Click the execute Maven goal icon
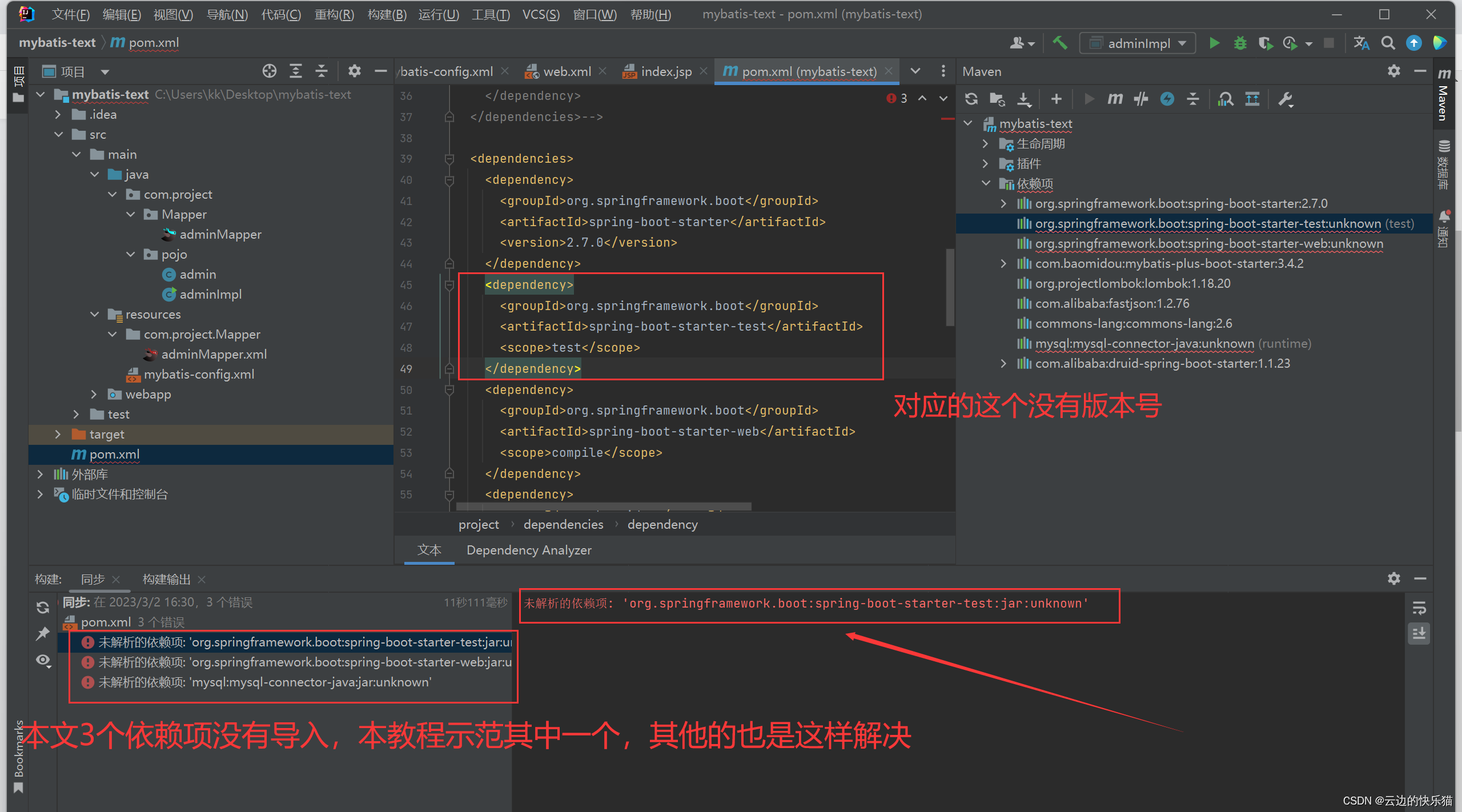Screen dimensions: 1462x812 point(1115,99)
